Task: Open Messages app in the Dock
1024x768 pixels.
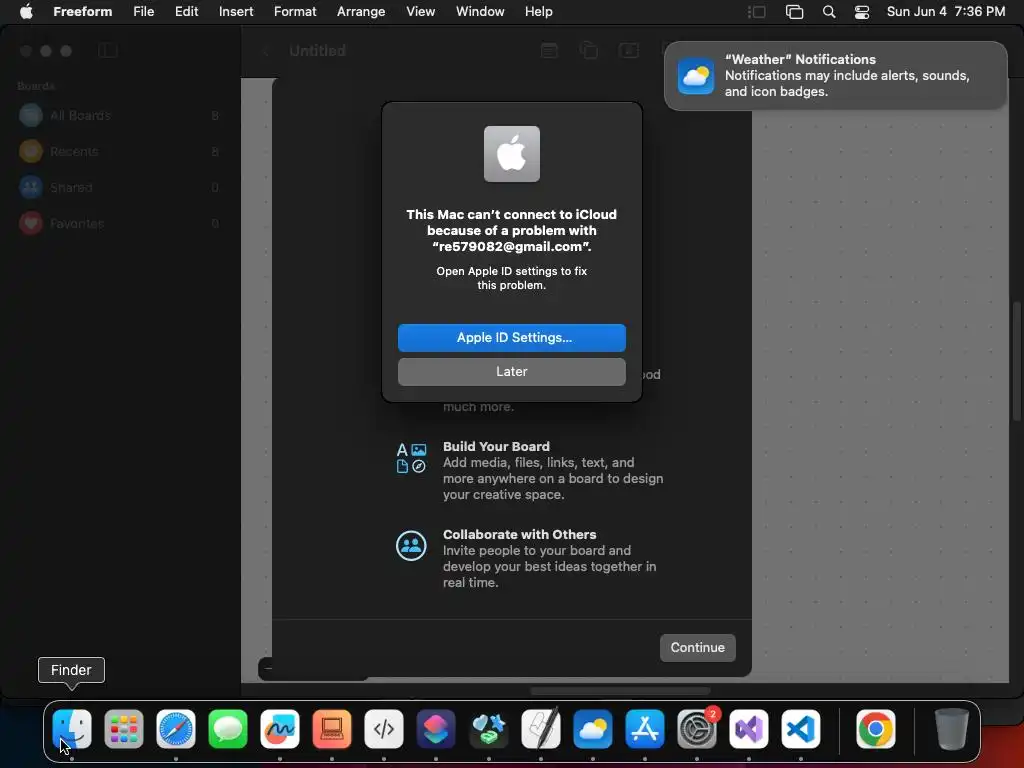Action: (x=228, y=729)
